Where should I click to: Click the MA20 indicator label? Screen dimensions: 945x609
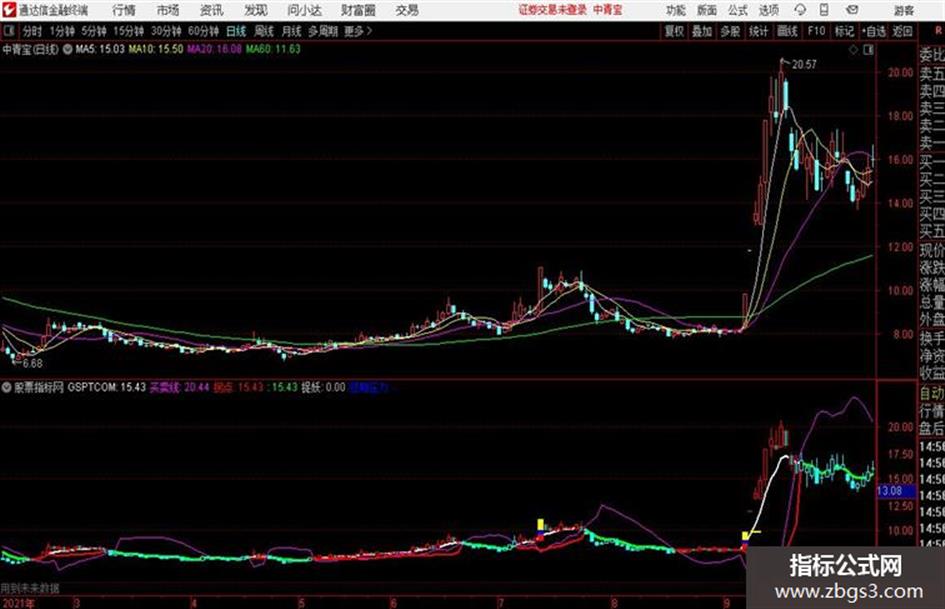click(214, 49)
